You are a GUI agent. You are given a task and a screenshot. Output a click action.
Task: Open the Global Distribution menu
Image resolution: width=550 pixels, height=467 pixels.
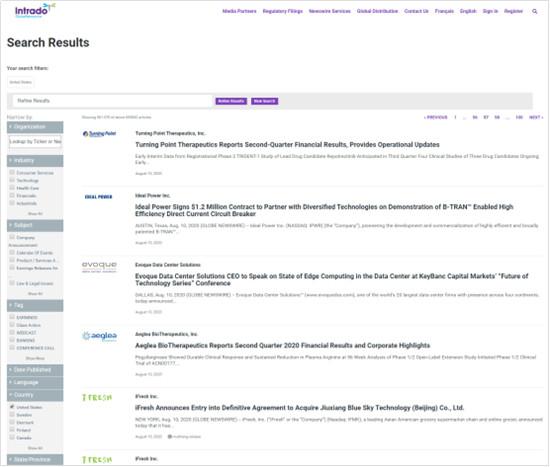377,11
